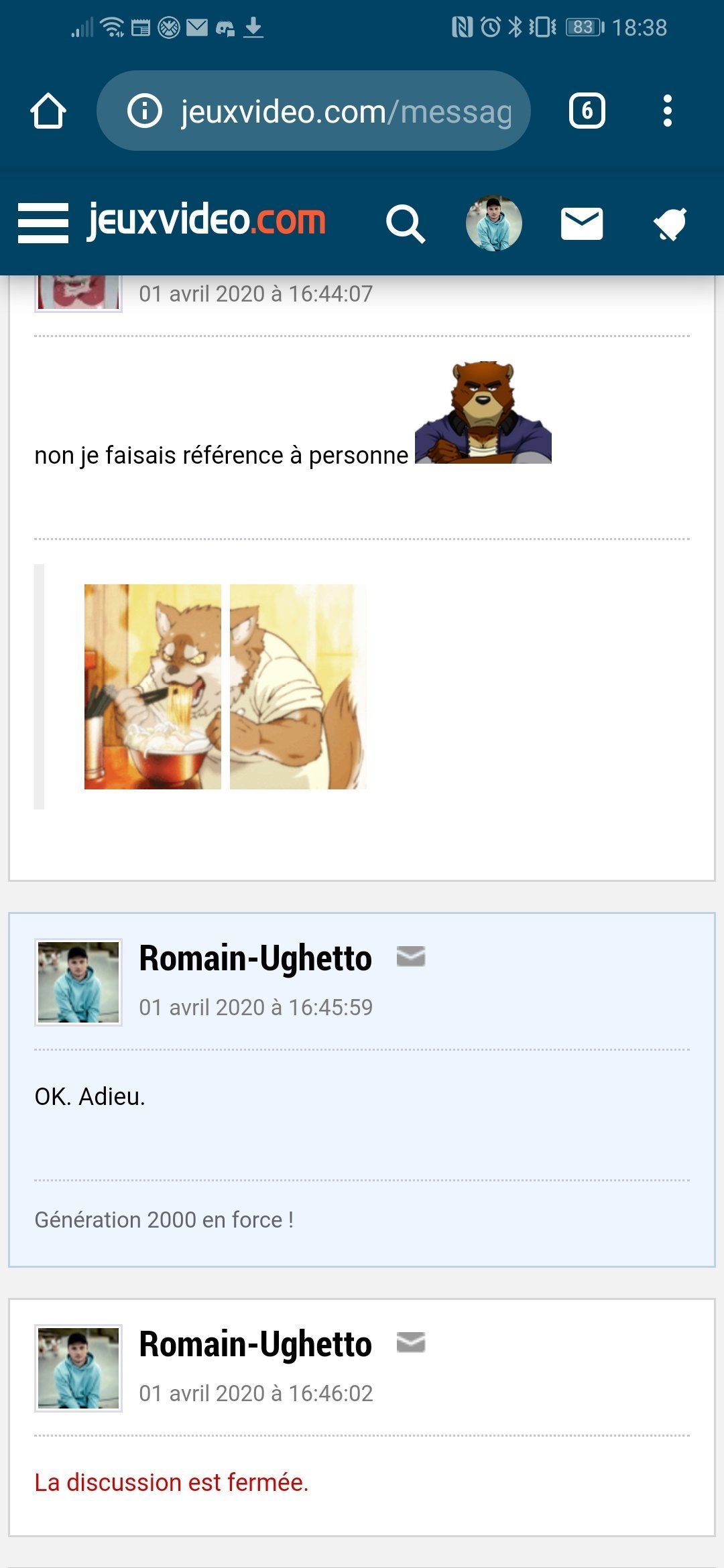Image resolution: width=724 pixels, height=1568 pixels.
Task: Click avatar on the 16:45:59 post
Action: tap(78, 982)
